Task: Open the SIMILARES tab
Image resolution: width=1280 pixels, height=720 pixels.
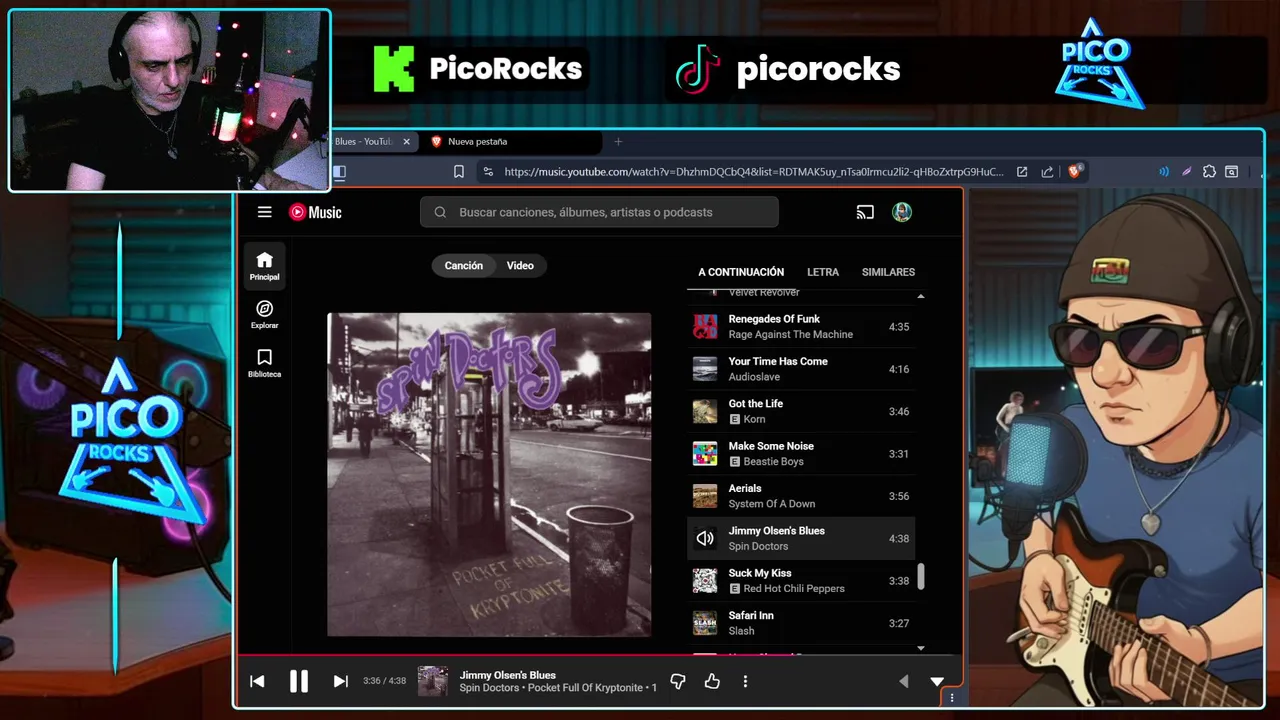Action: click(x=888, y=272)
